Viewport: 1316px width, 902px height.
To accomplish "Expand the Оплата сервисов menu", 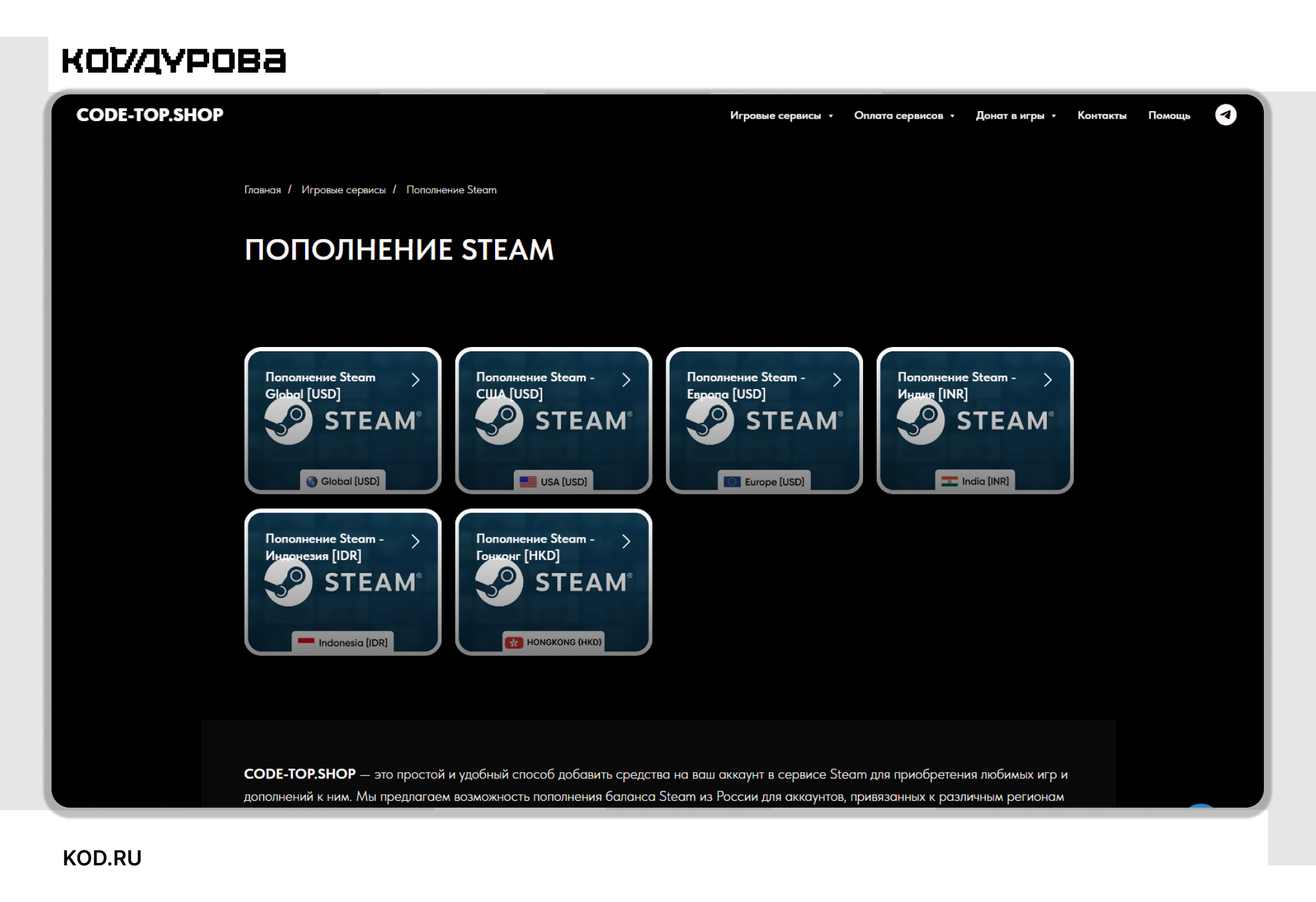I will (x=904, y=115).
